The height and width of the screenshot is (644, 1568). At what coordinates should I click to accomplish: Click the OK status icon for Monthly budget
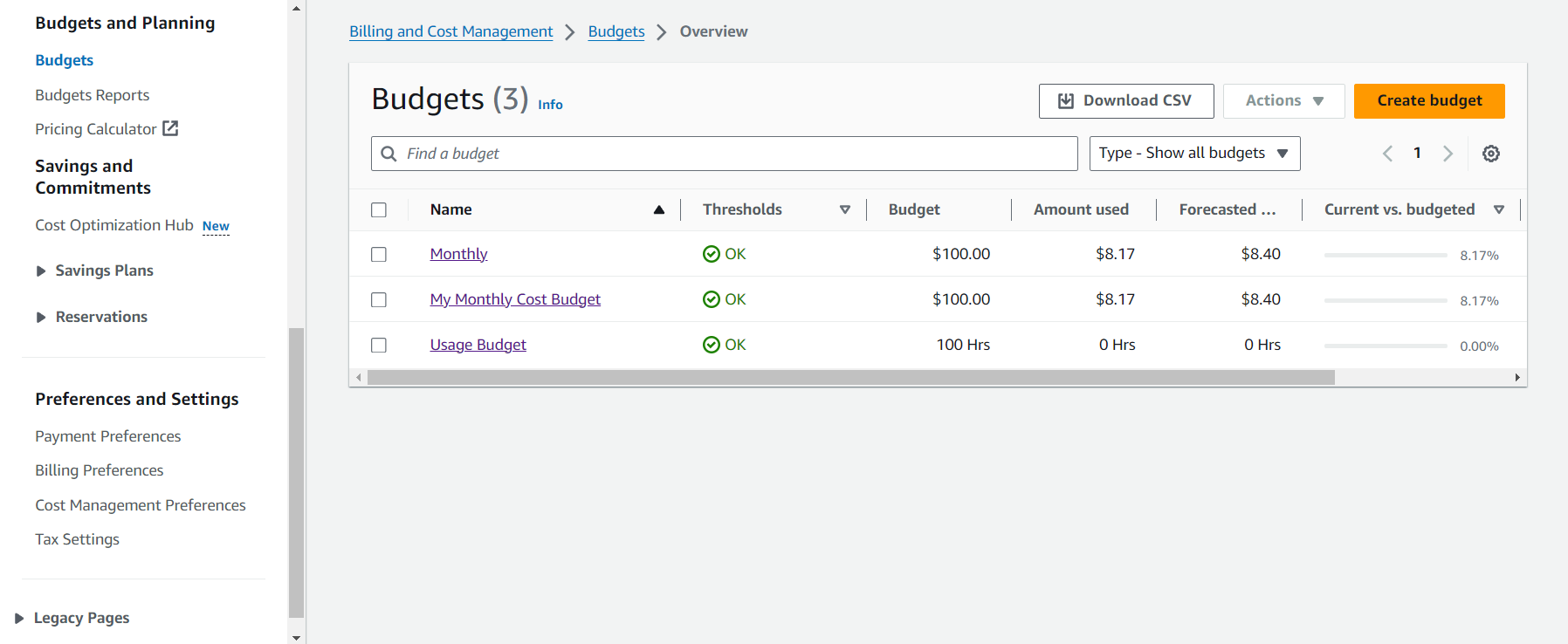pos(712,254)
